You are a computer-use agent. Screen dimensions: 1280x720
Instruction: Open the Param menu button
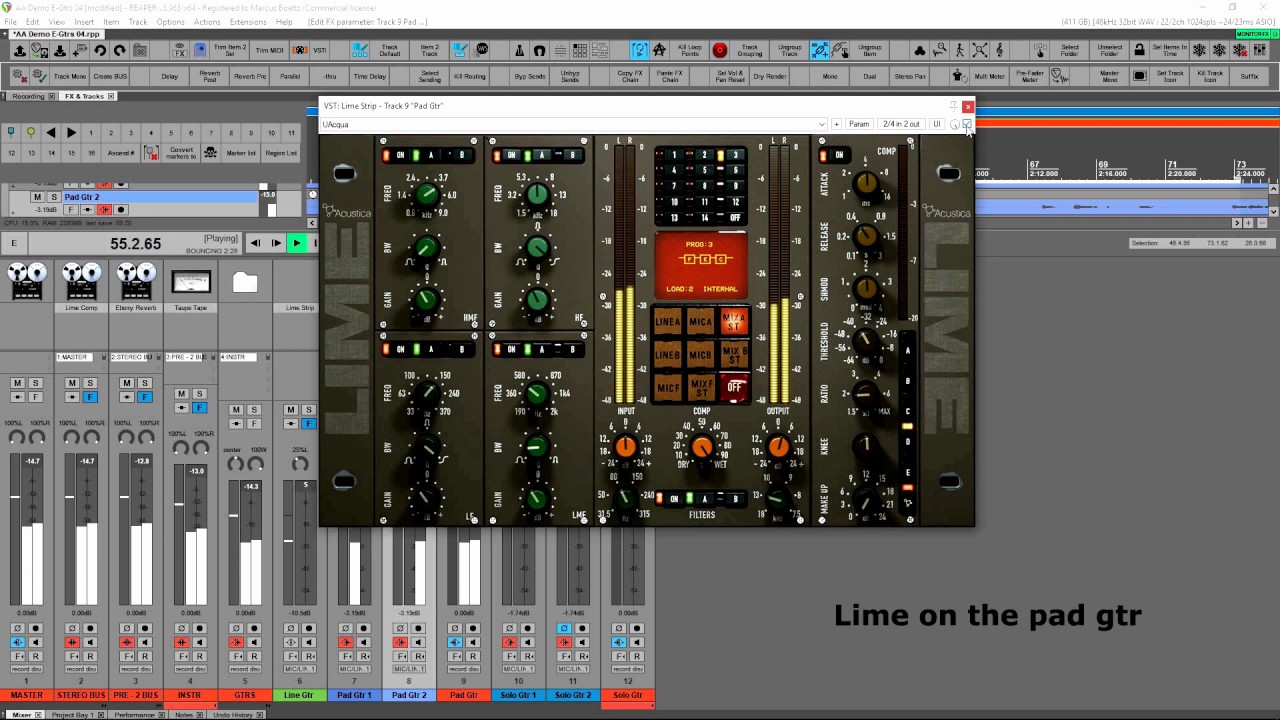[x=859, y=124]
